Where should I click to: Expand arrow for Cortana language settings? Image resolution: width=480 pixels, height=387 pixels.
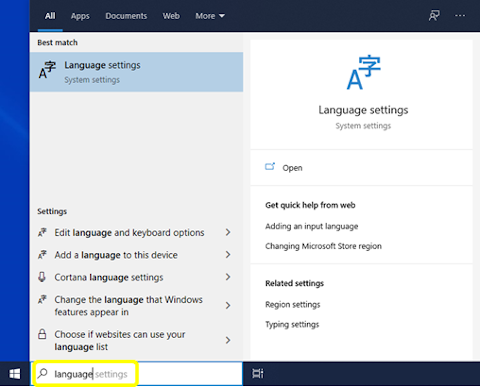(228, 277)
